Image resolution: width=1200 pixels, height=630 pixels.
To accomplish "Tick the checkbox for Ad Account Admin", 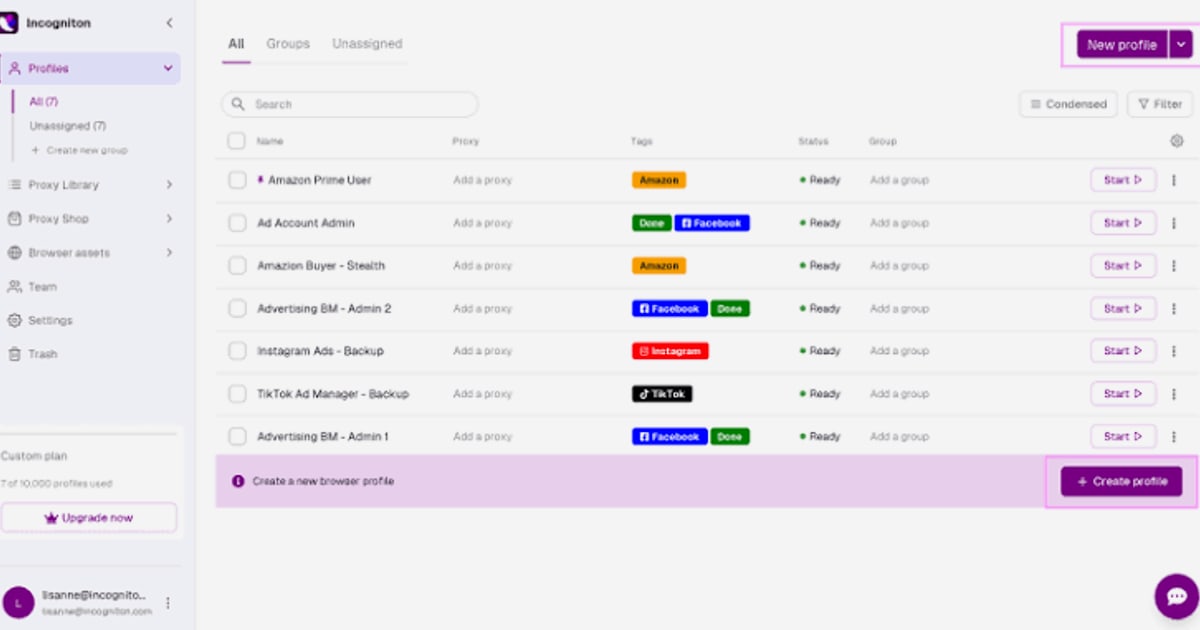I will [237, 223].
